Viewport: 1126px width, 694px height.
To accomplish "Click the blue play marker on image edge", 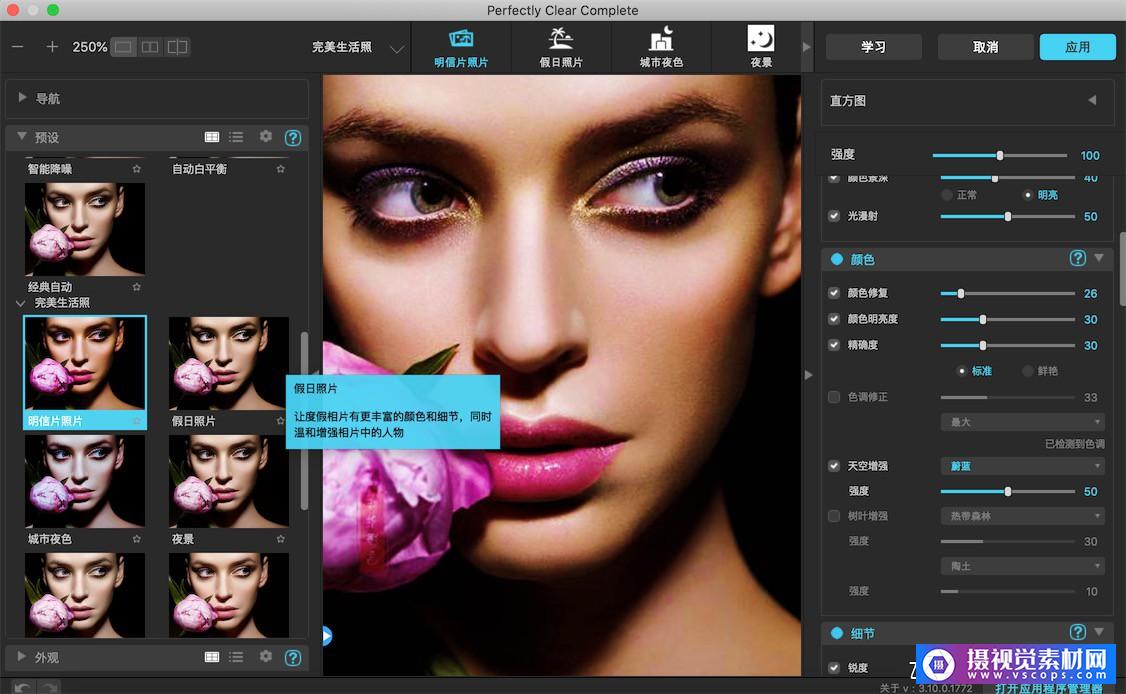I will 327,635.
